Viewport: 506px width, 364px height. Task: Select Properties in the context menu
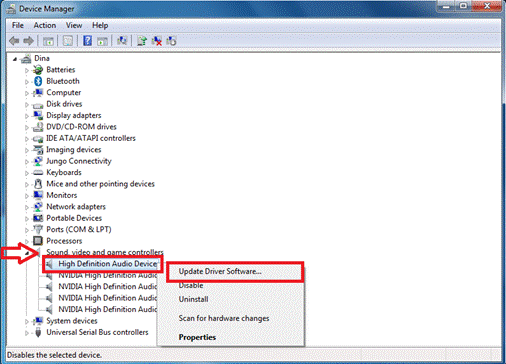point(197,337)
